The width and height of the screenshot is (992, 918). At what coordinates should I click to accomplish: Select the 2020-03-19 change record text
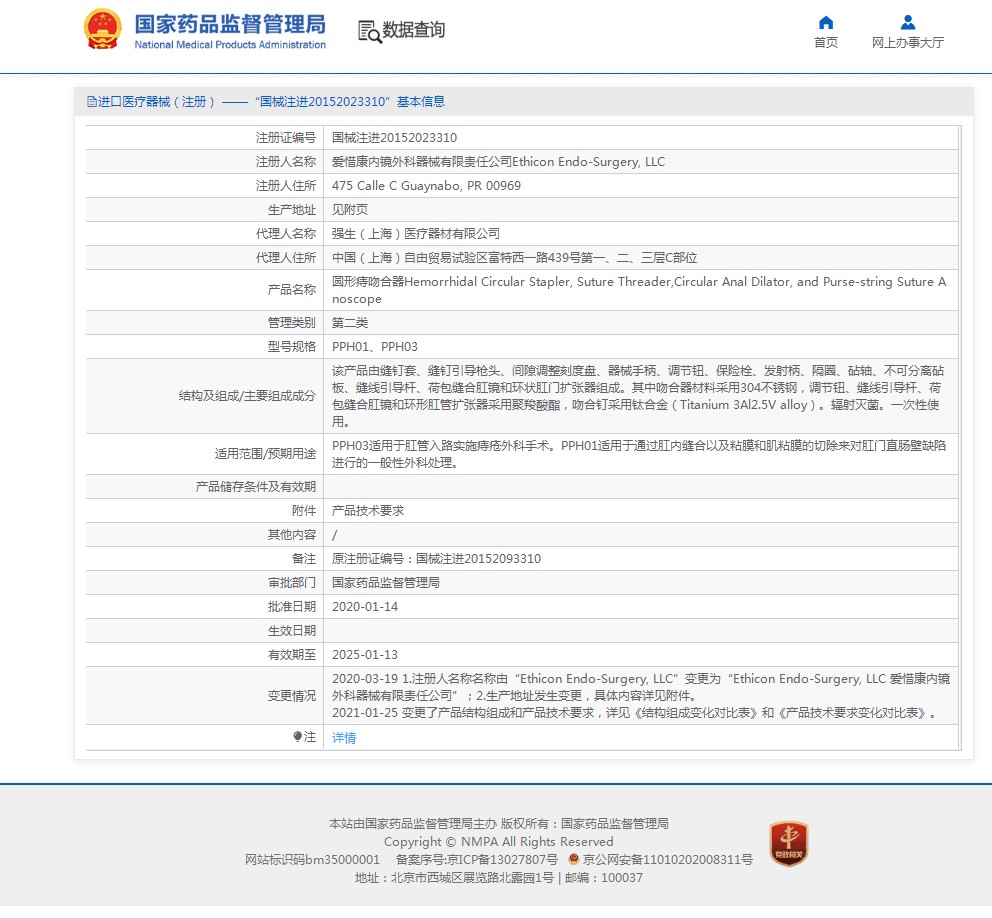[x=641, y=688]
